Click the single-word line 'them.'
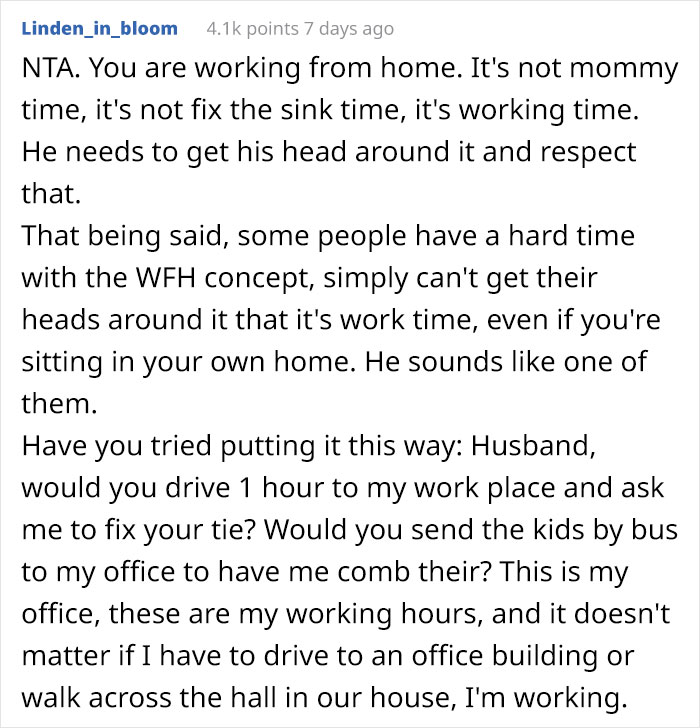Viewport: 700px width, 728px height. (59, 403)
